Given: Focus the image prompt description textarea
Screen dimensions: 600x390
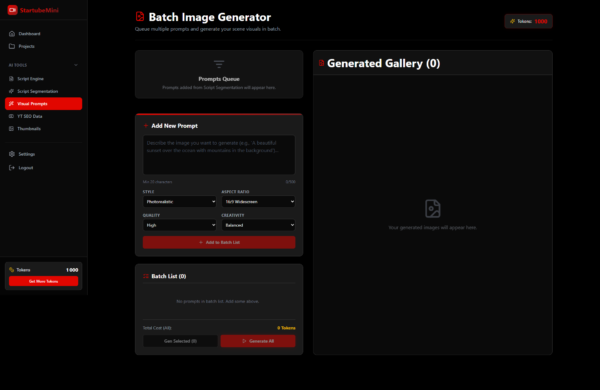Looking at the screenshot, I should pyautogui.click(x=219, y=155).
